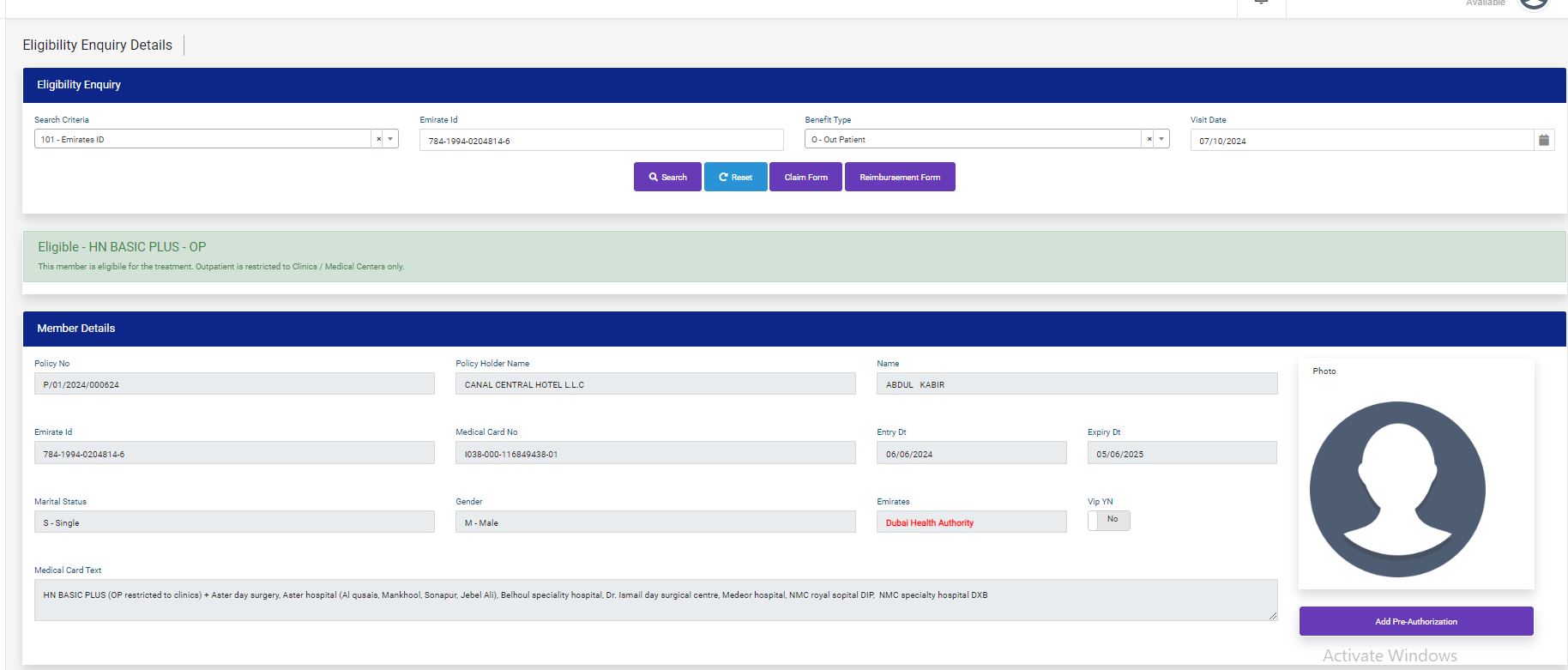Click the Reset button with refresh icon
Image resolution: width=1568 pixels, height=670 pixels.
coord(735,177)
